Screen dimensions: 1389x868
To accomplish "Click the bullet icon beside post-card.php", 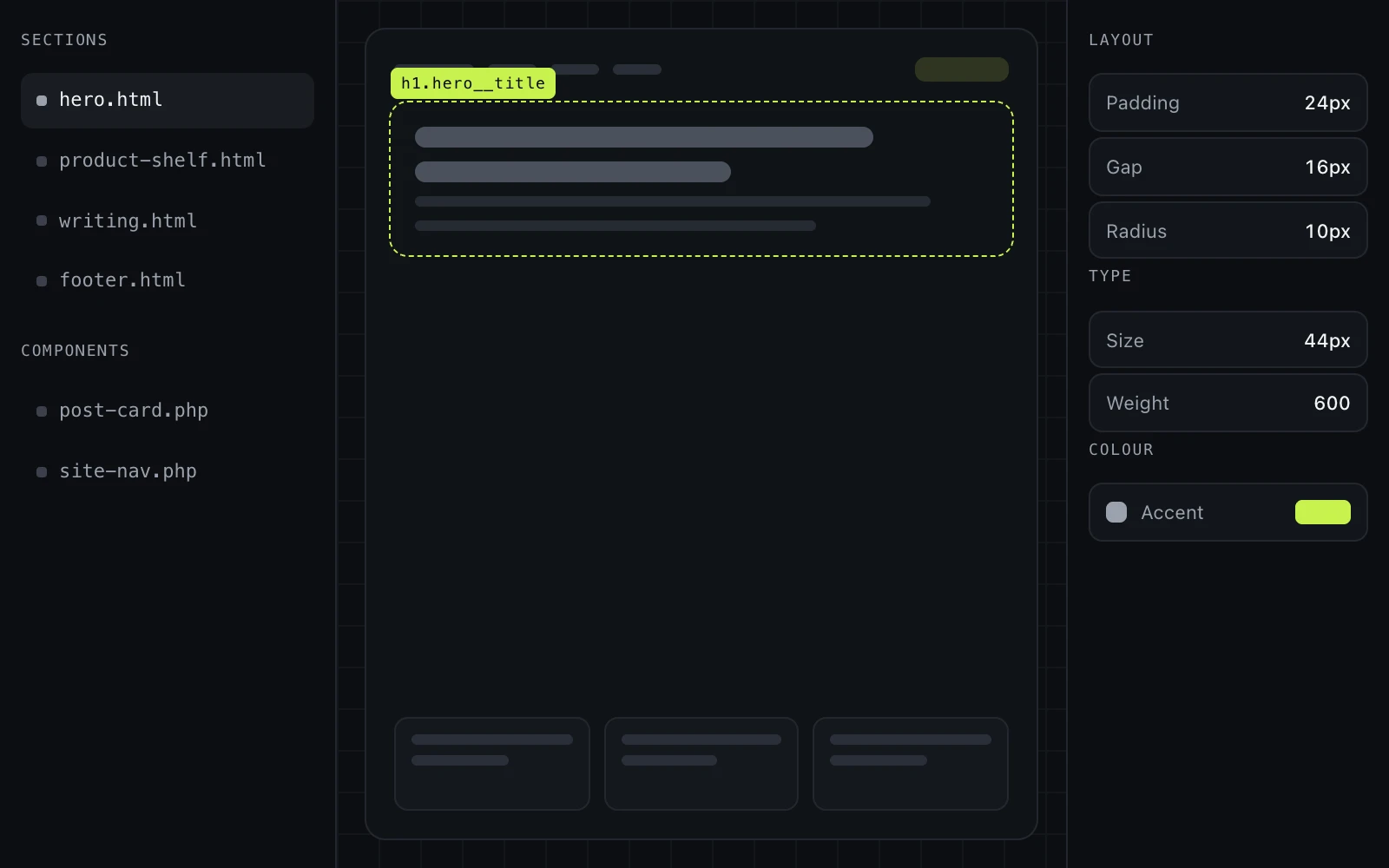I will point(42,411).
